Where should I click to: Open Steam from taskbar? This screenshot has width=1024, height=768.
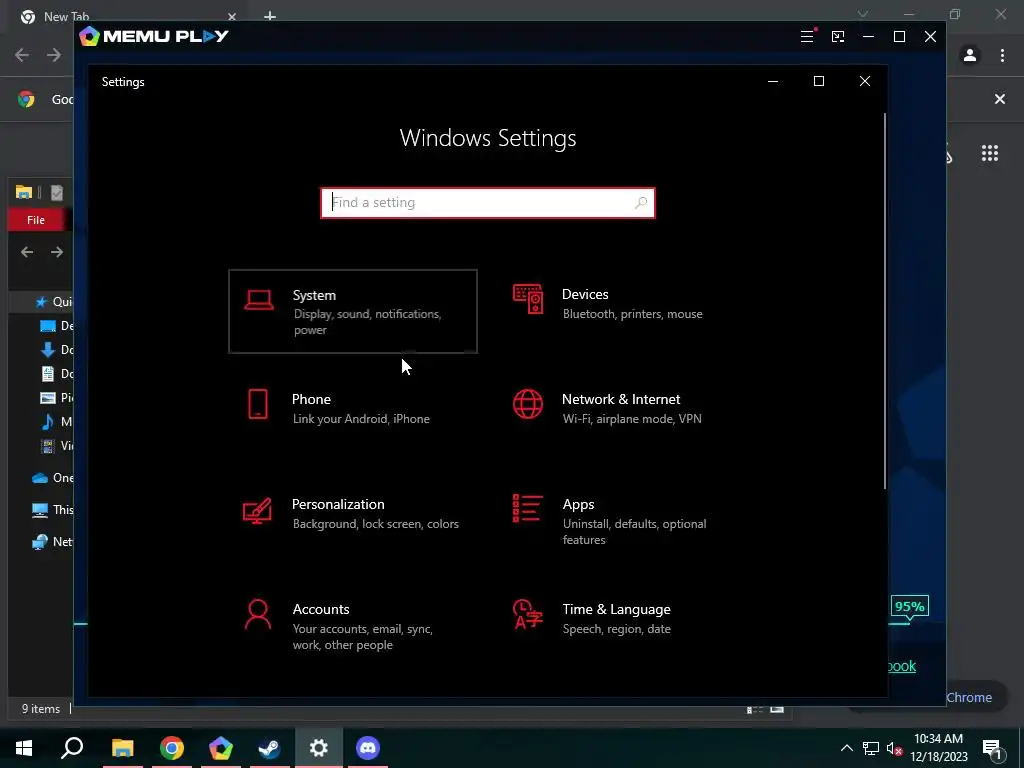270,748
